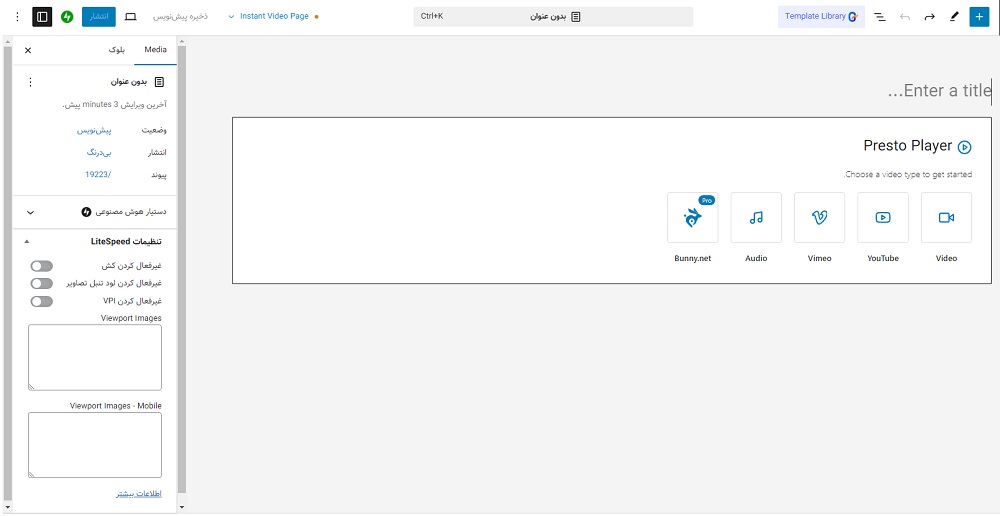Click the undo arrow icon
Image resolution: width=1000 pixels, height=516 pixels.
[x=904, y=17]
